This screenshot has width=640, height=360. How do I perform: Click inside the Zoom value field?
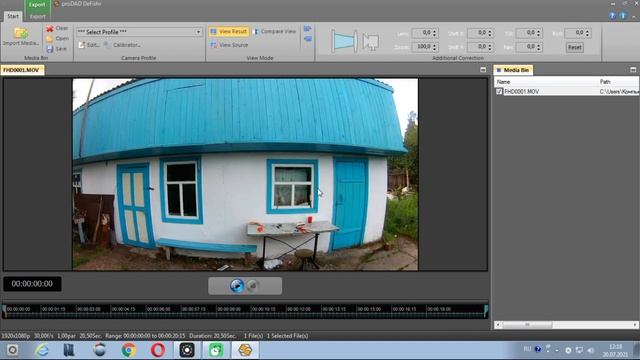coord(422,47)
